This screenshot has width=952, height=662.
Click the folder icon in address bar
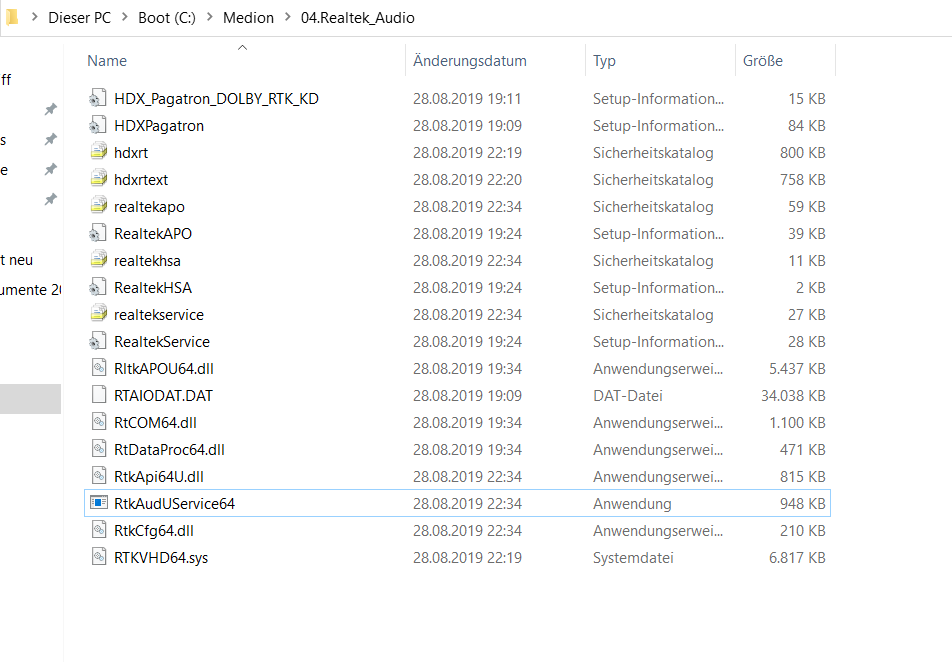click(12, 17)
